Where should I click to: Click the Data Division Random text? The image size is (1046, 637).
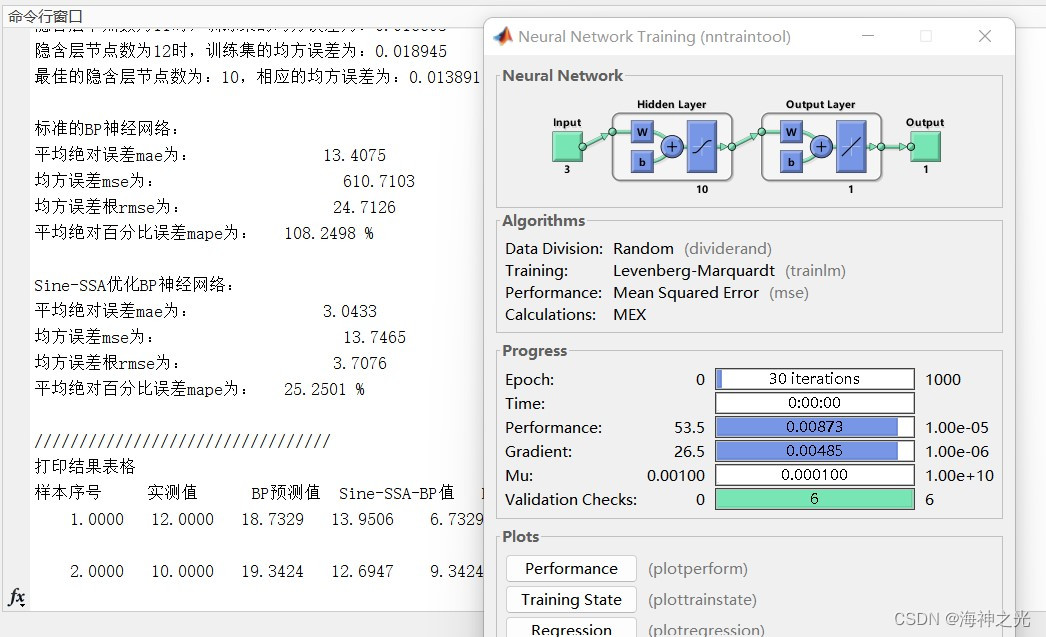pos(643,249)
